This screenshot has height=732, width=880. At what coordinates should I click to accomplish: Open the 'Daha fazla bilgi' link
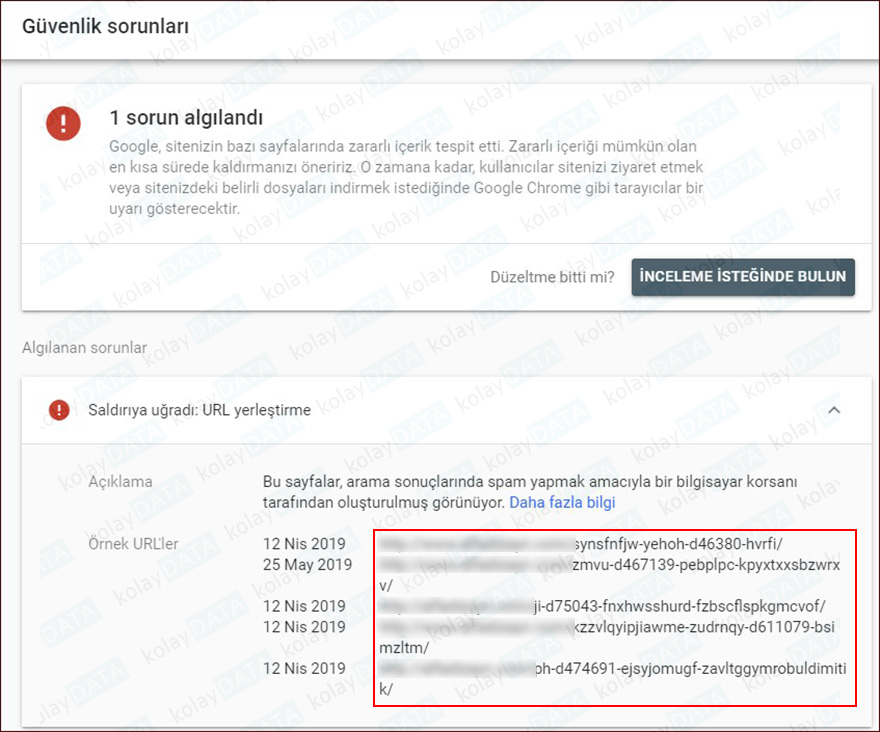click(x=563, y=502)
